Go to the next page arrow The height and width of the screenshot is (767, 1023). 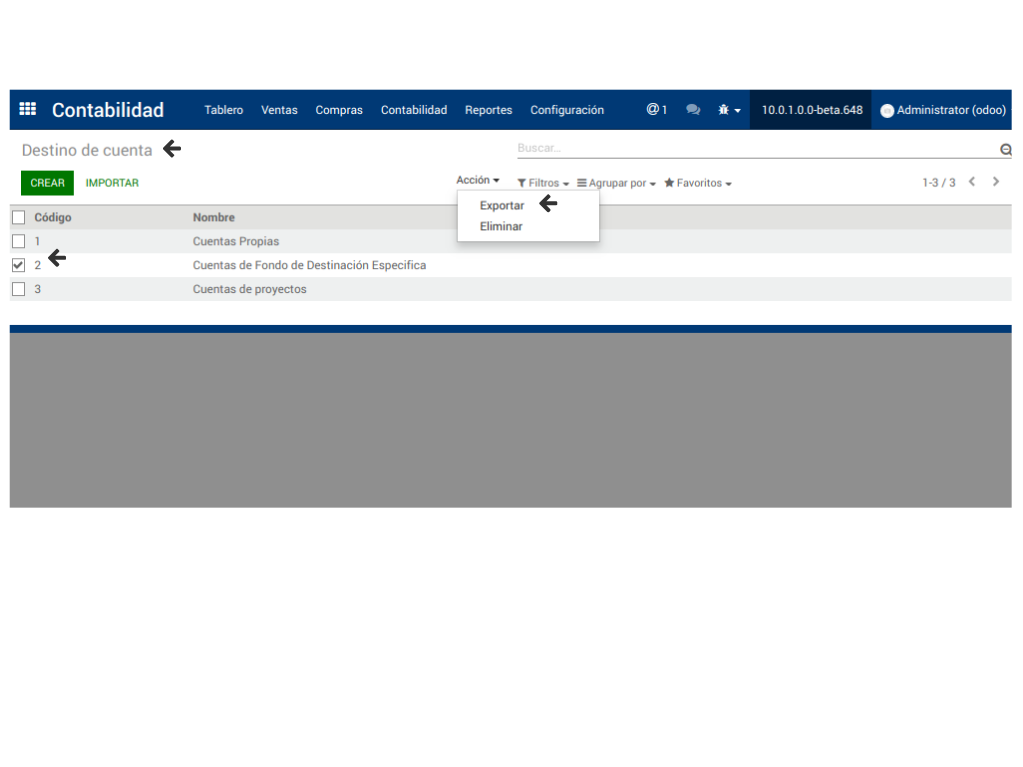point(996,182)
